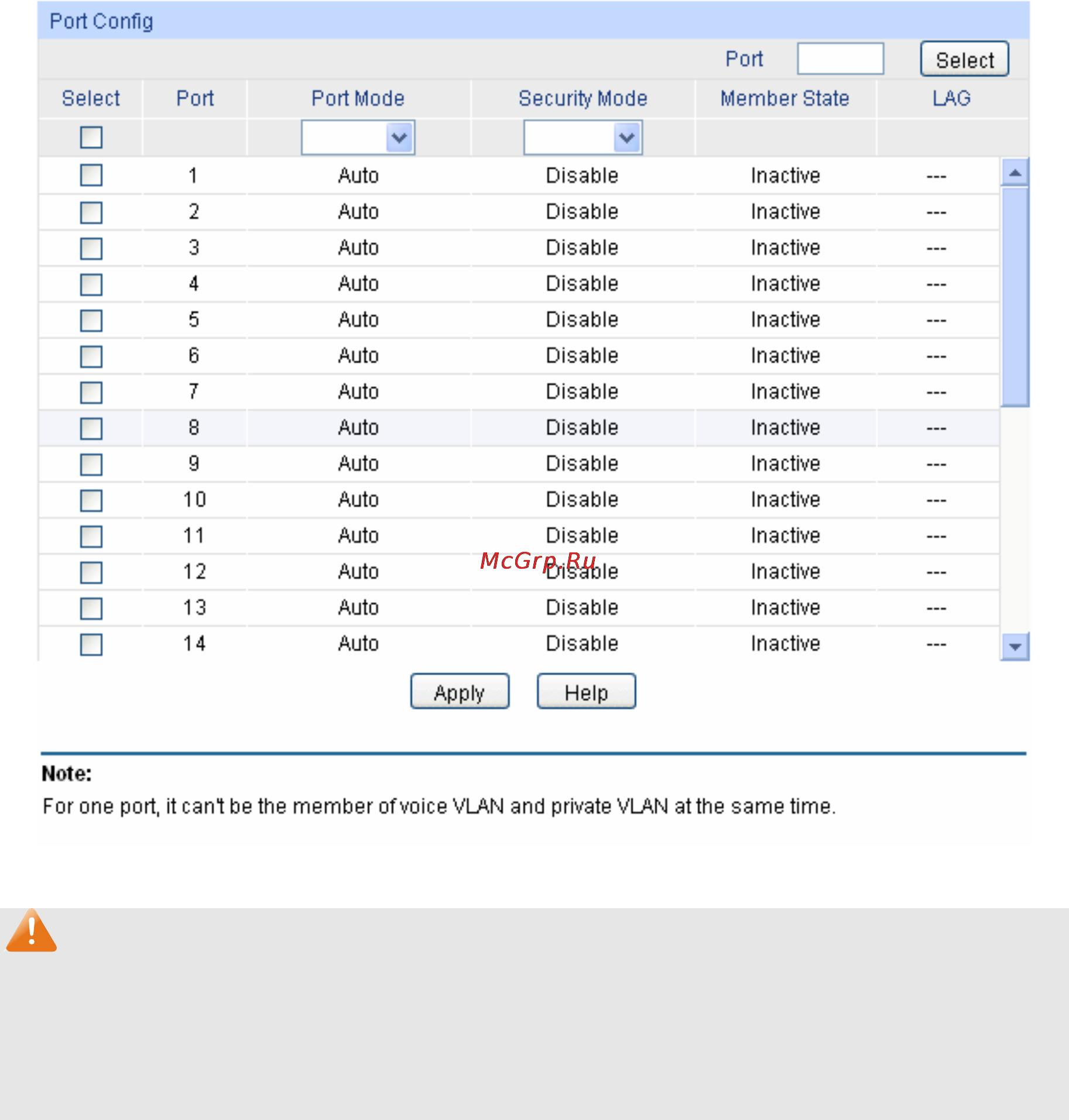
Task: Click Inactive member state for port 8
Action: [x=785, y=428]
